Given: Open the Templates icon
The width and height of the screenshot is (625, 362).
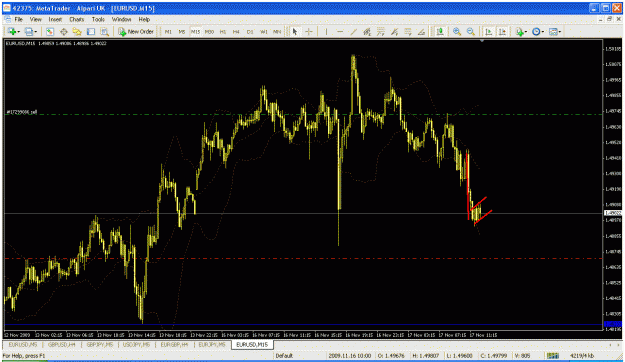Looking at the screenshot, I should click(553, 31).
